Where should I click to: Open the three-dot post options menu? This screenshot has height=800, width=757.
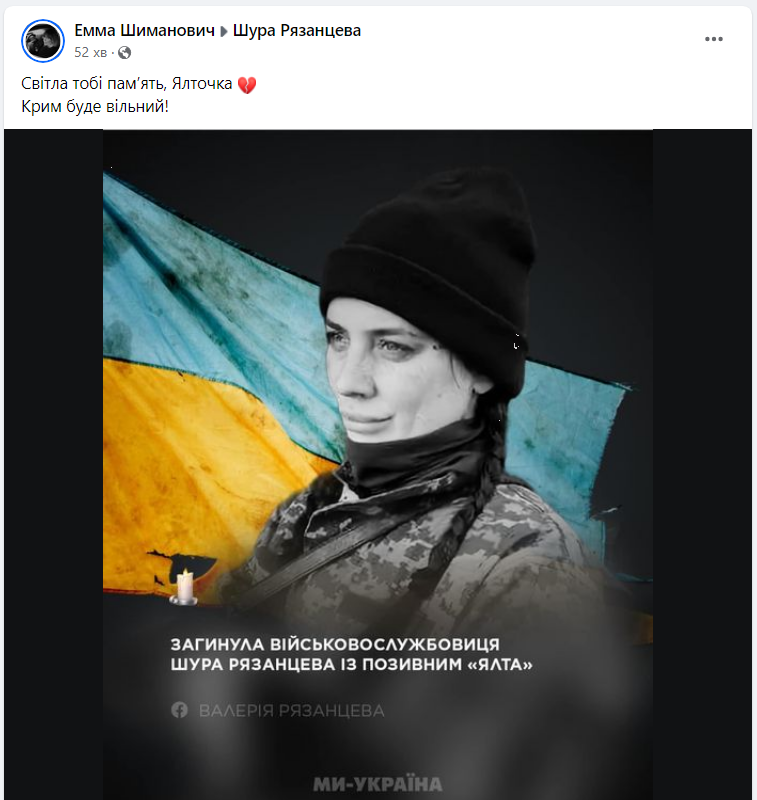(713, 39)
